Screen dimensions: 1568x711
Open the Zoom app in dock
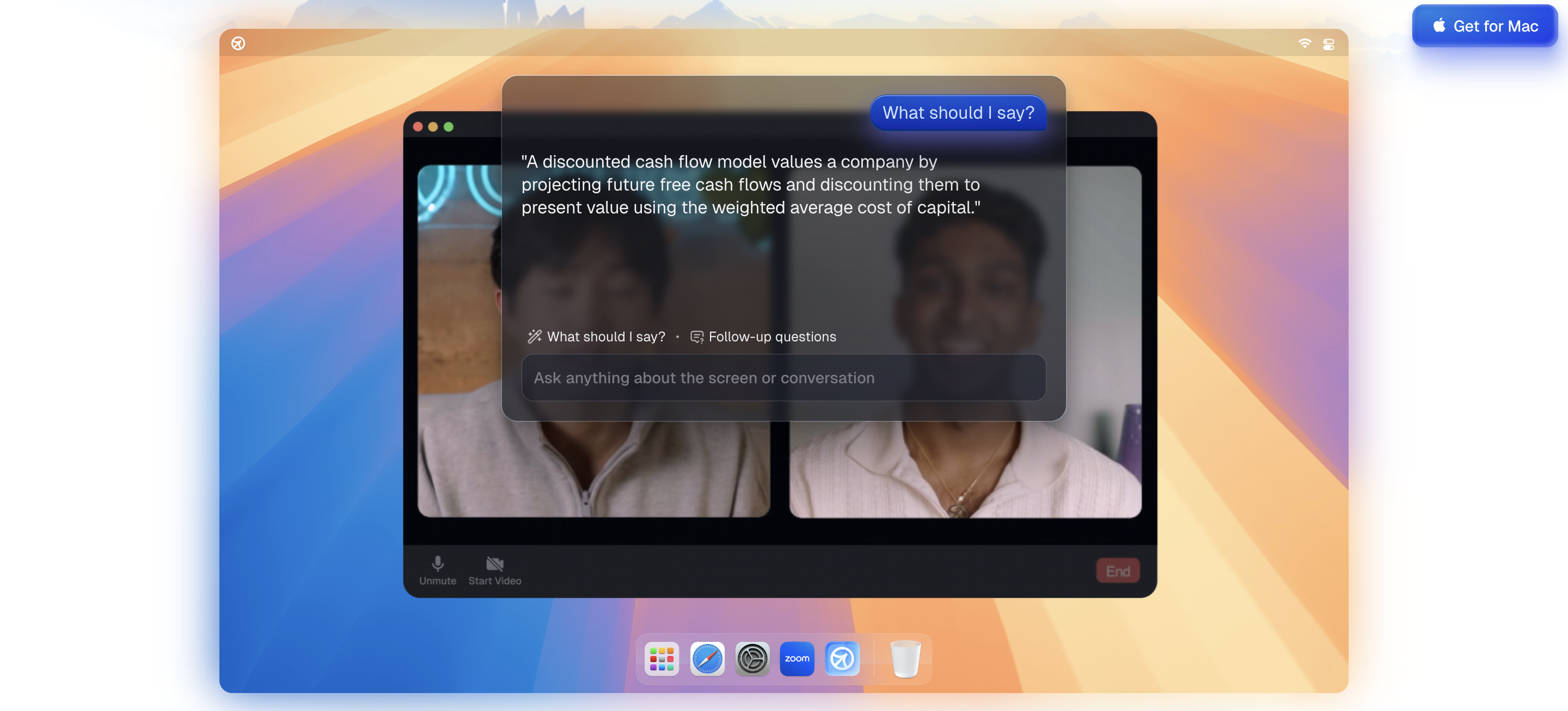click(x=797, y=659)
